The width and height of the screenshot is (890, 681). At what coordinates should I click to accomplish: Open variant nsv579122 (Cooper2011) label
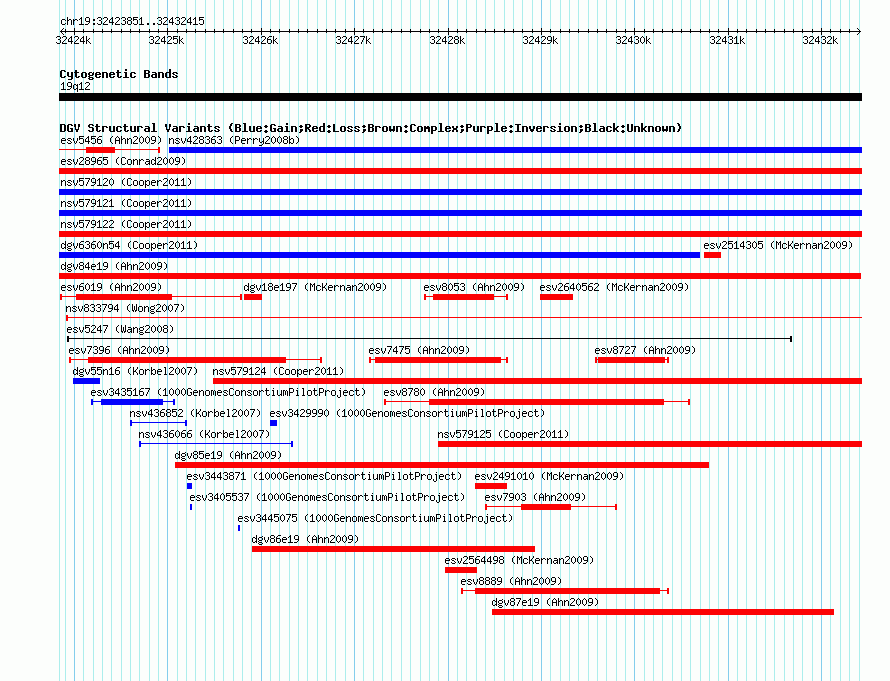click(126, 224)
